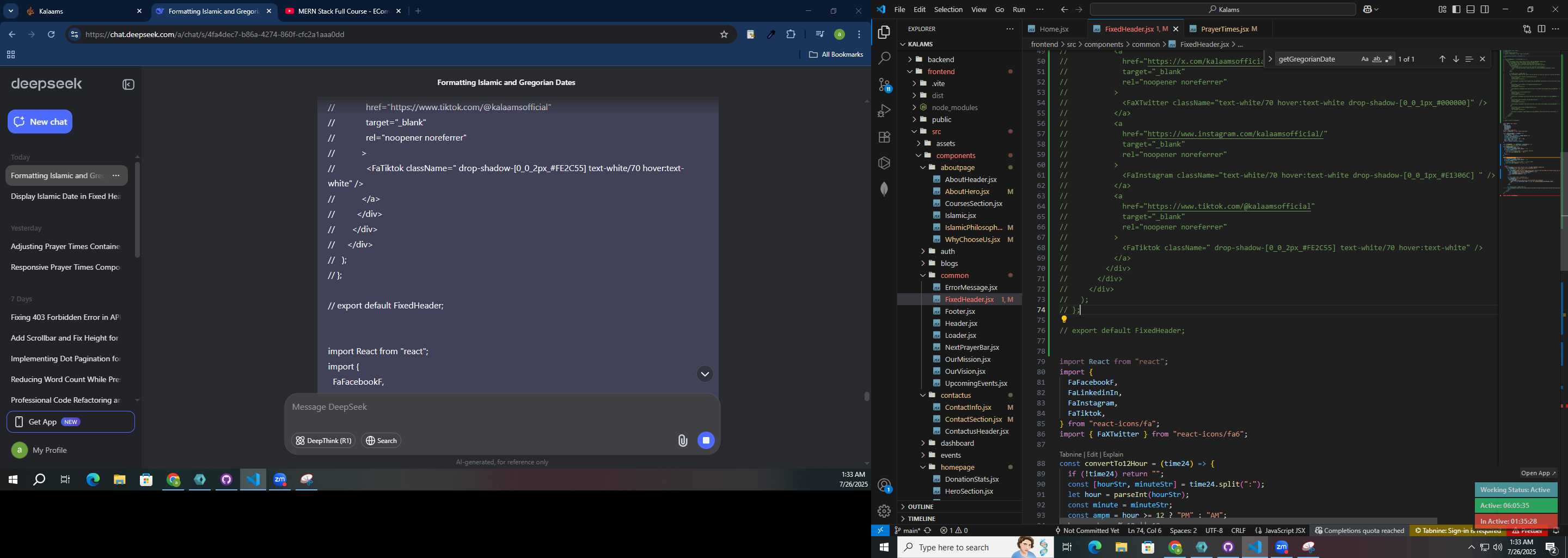This screenshot has height=558, width=1568.
Task: Click Customize Layout icon in VS Code title bar
Action: (x=1442, y=9)
